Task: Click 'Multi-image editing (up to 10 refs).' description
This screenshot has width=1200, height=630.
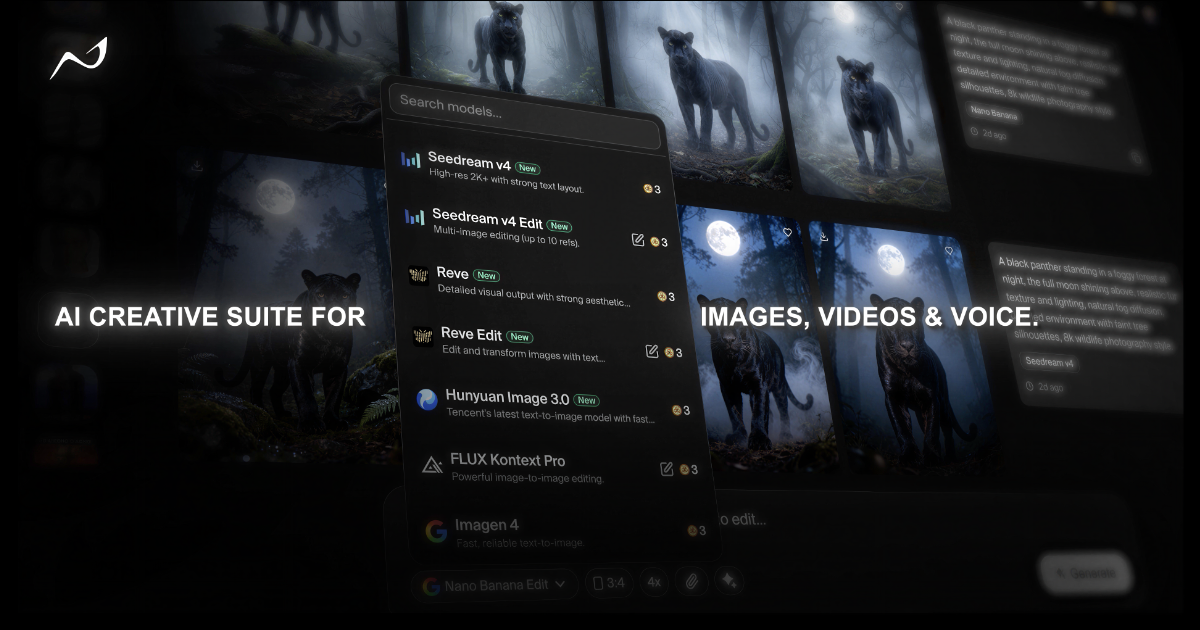Action: point(506,236)
